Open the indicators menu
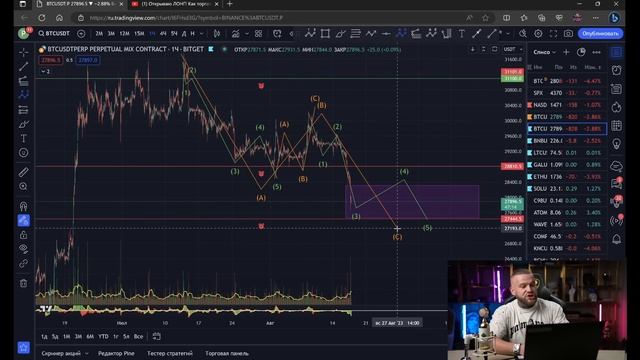This screenshot has height=360, width=640. pyautogui.click(x=236, y=33)
